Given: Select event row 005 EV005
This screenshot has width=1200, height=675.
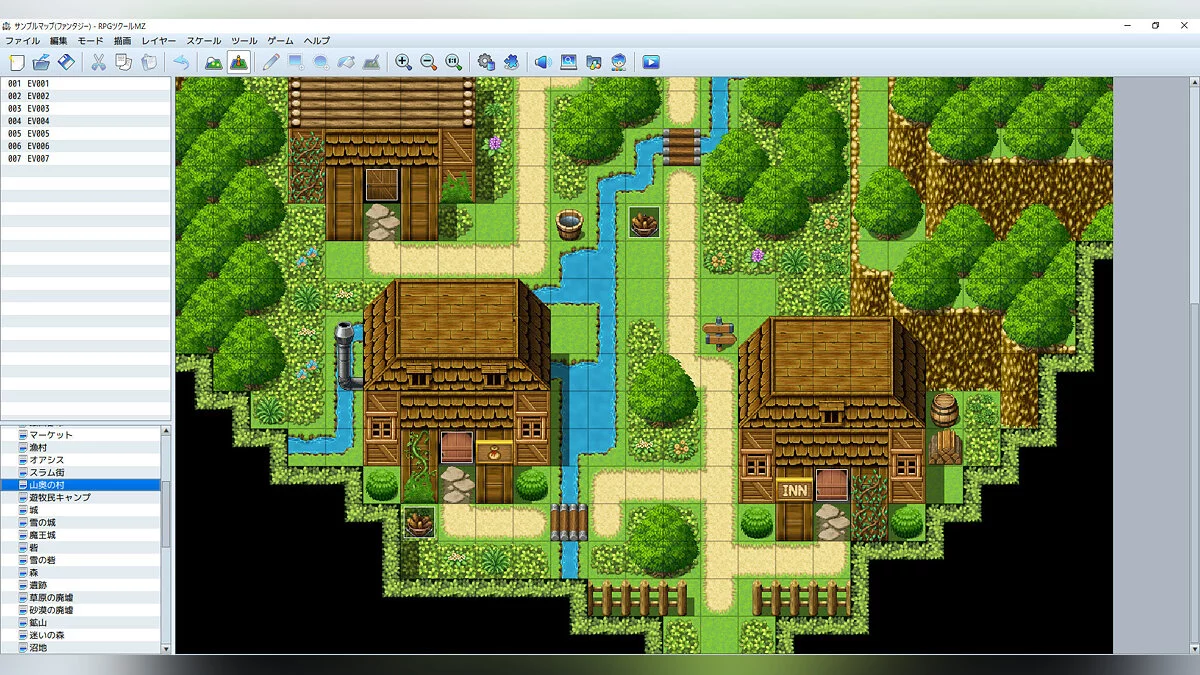Looking at the screenshot, I should (x=86, y=133).
